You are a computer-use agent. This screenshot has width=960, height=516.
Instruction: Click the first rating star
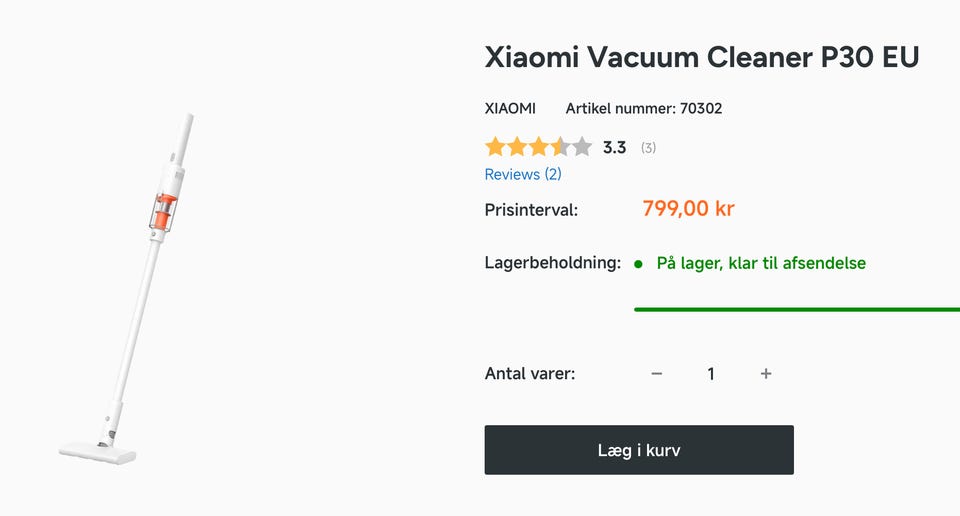click(495, 148)
